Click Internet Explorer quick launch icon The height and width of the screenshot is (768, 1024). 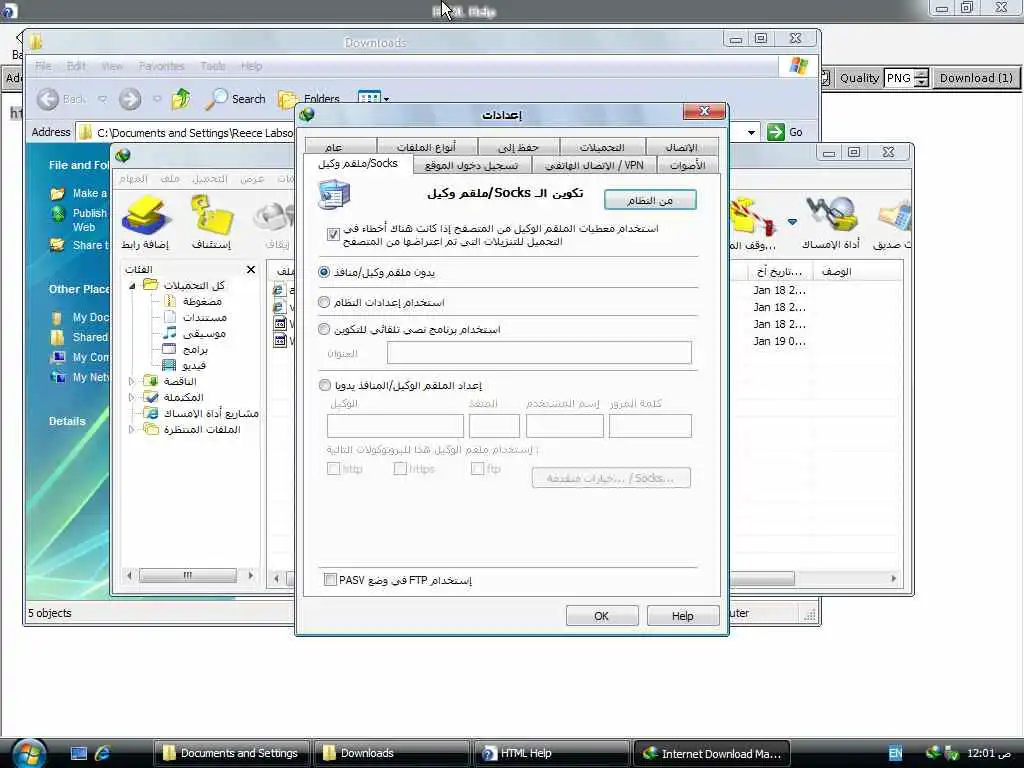[x=103, y=753]
